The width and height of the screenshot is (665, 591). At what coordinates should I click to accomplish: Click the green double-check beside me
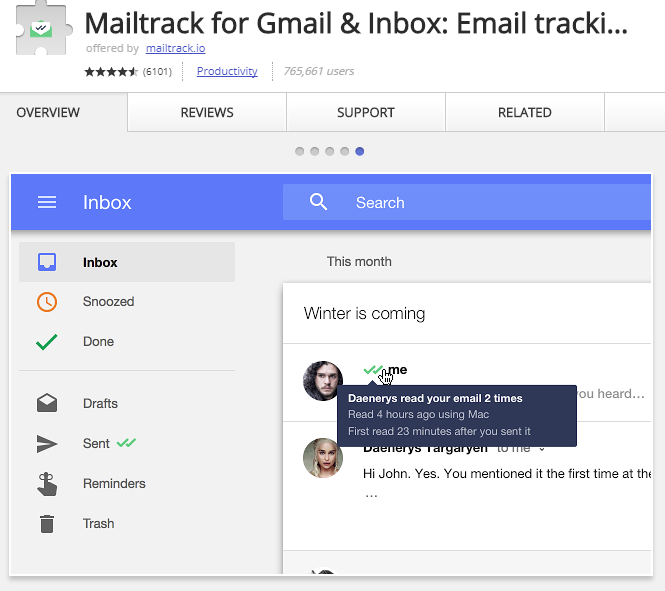373,370
